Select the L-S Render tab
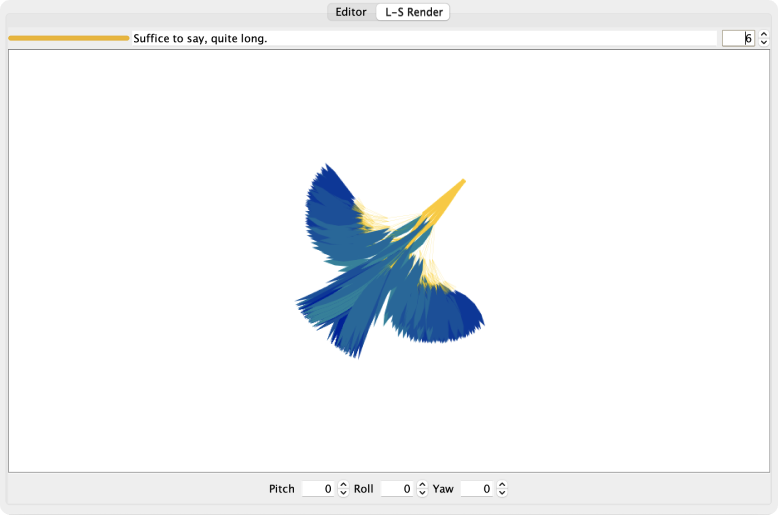The height and width of the screenshot is (515, 778). (x=413, y=12)
